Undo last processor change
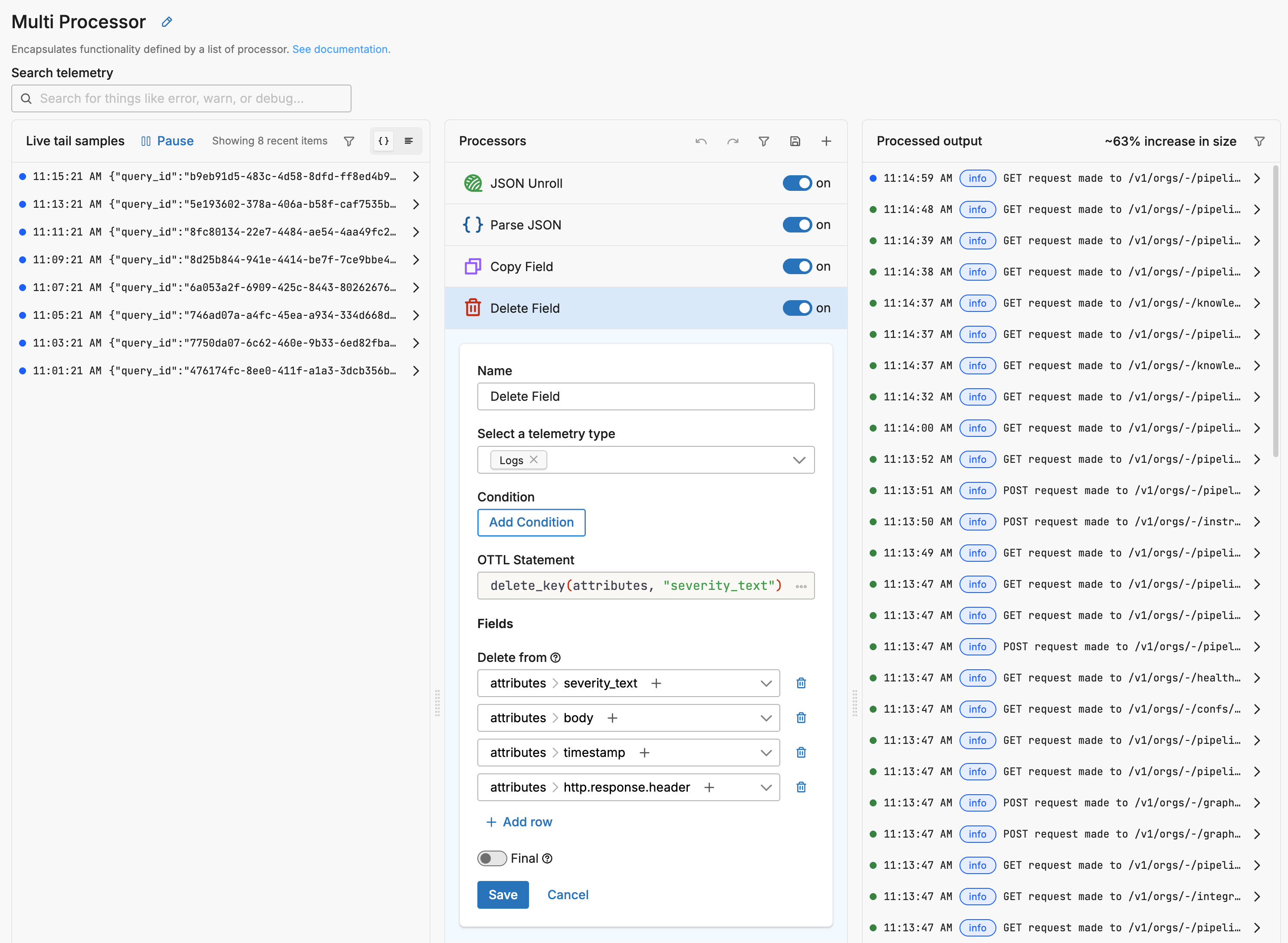The height and width of the screenshot is (943, 1288). coord(700,141)
